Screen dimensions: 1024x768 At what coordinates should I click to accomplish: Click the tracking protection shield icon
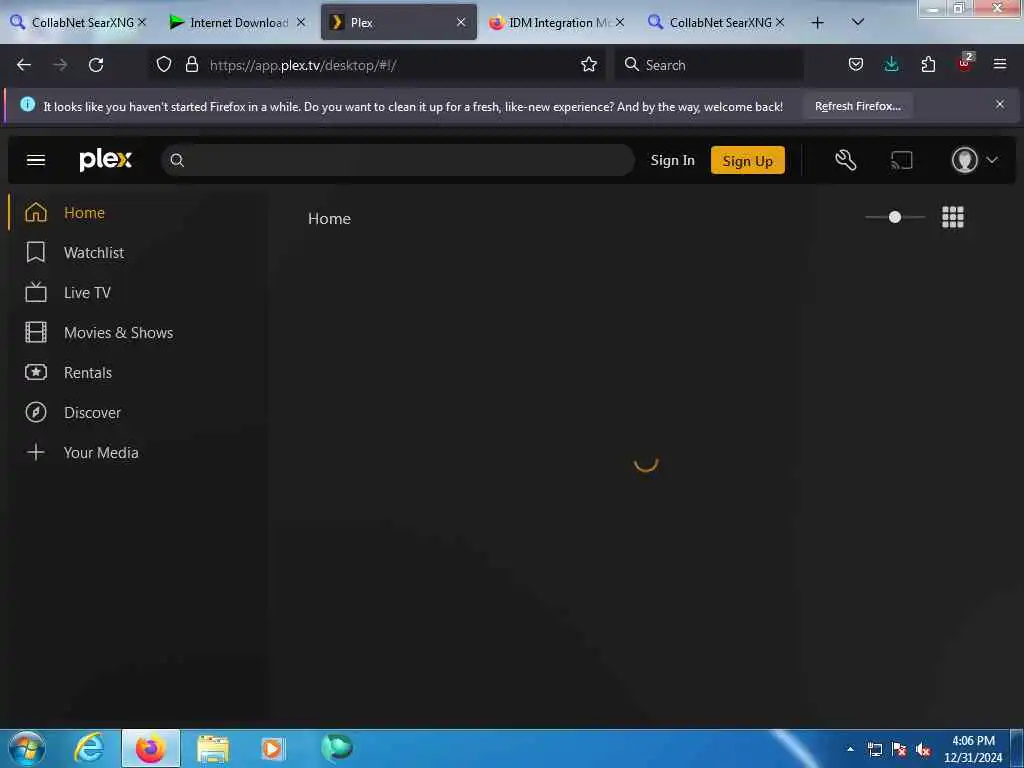point(164,64)
